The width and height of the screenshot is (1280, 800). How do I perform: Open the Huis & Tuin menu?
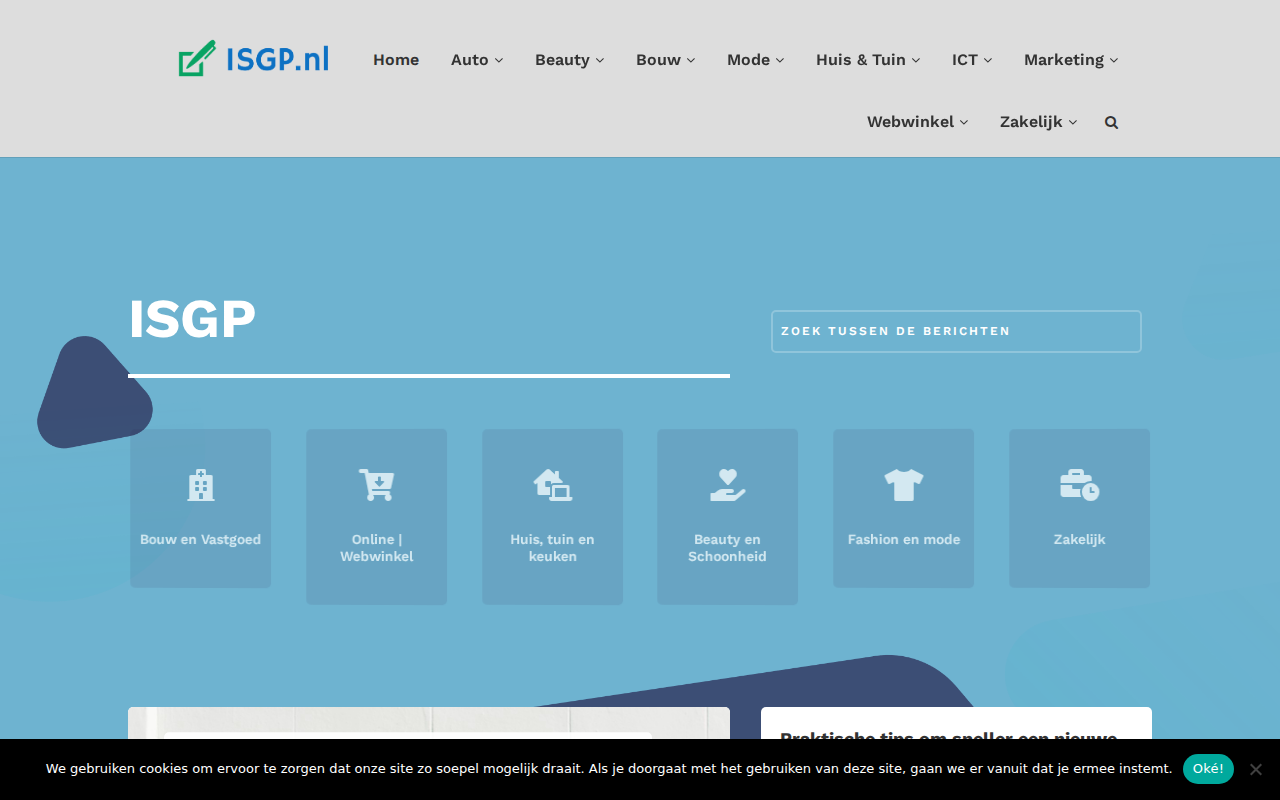click(868, 60)
